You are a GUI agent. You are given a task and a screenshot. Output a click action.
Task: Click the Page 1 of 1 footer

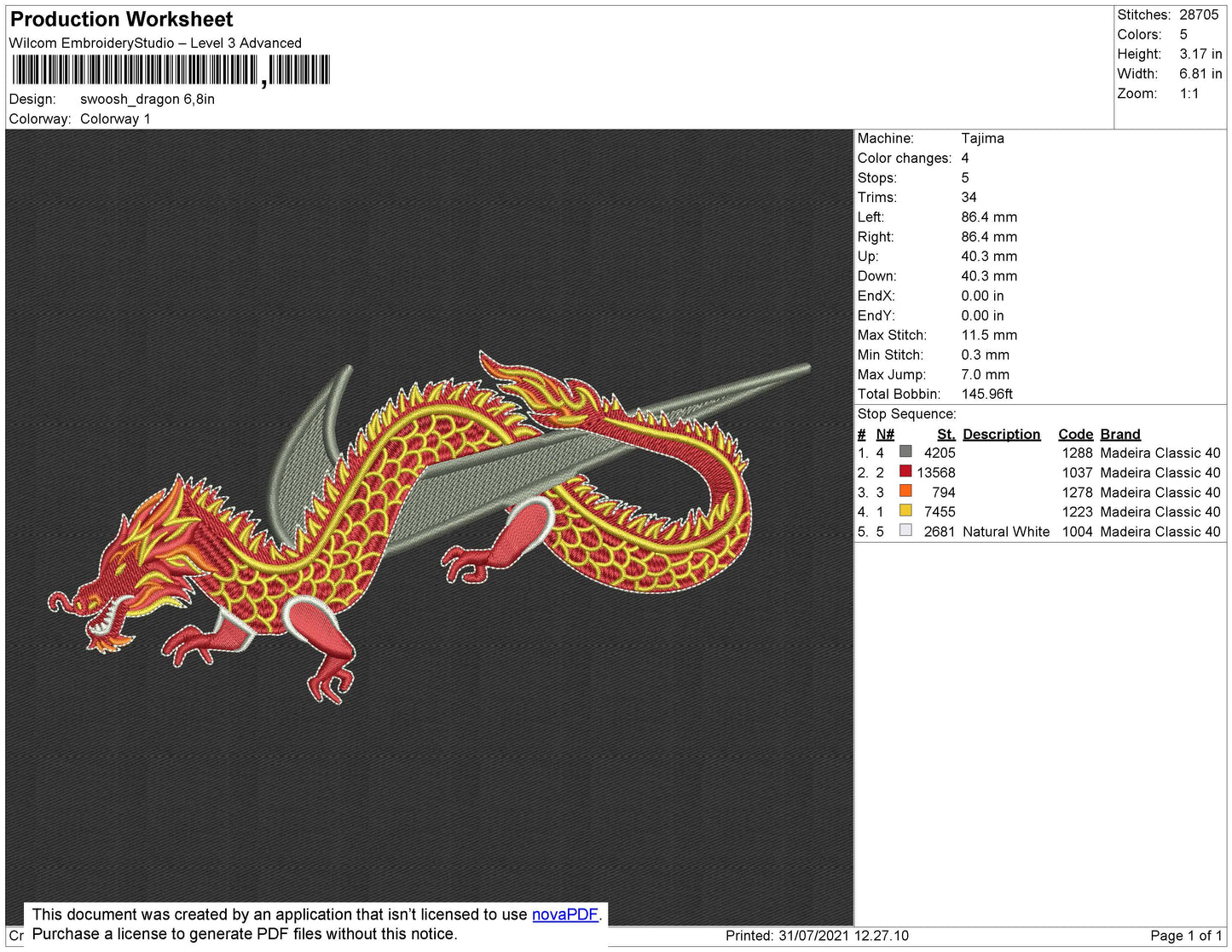(1185, 936)
